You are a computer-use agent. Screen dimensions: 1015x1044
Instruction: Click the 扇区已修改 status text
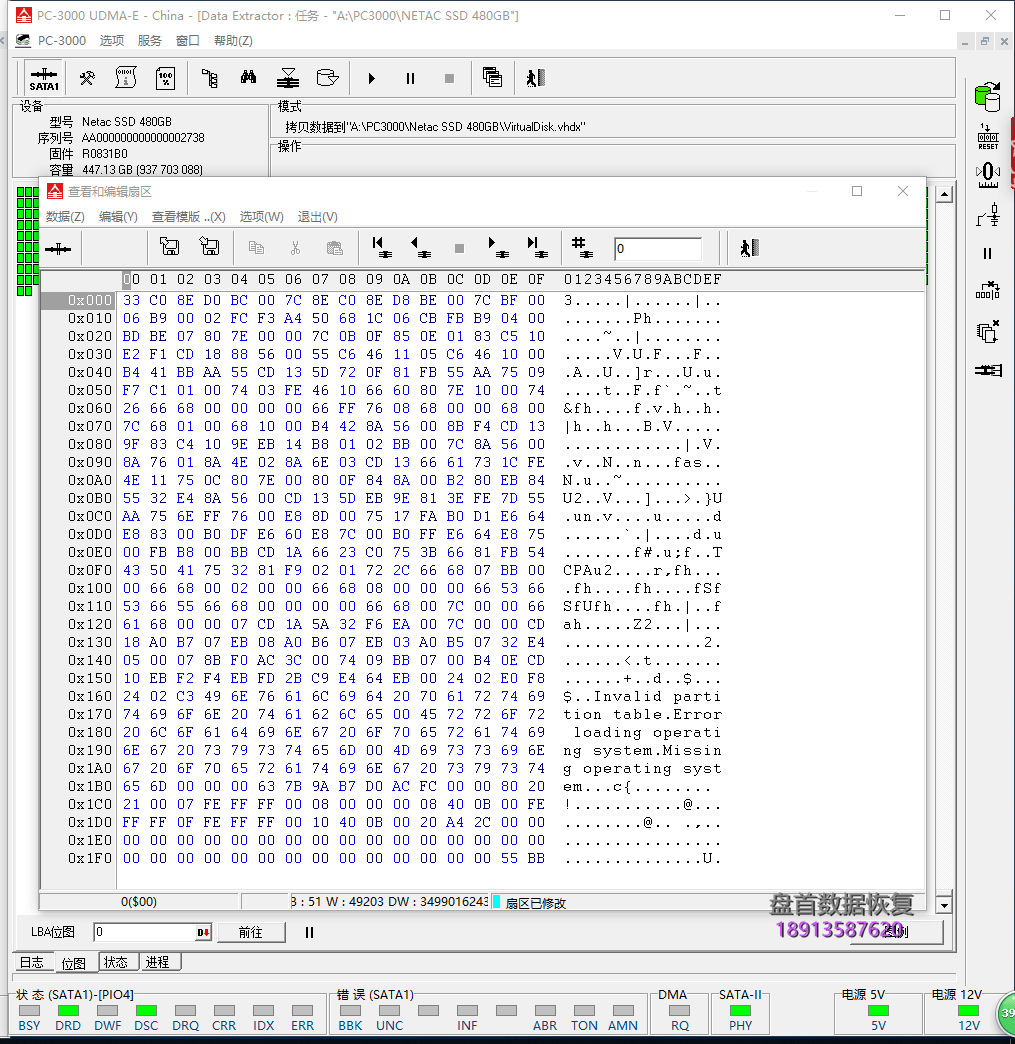coord(535,904)
